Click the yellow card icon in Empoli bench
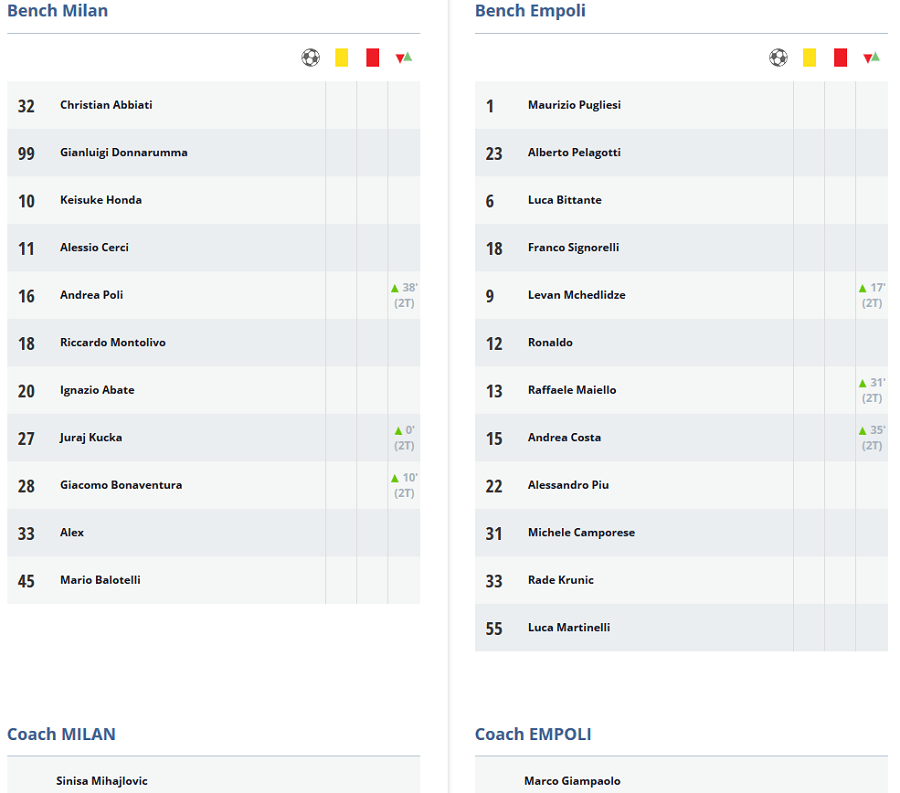The width and height of the screenshot is (900, 793). 809,57
